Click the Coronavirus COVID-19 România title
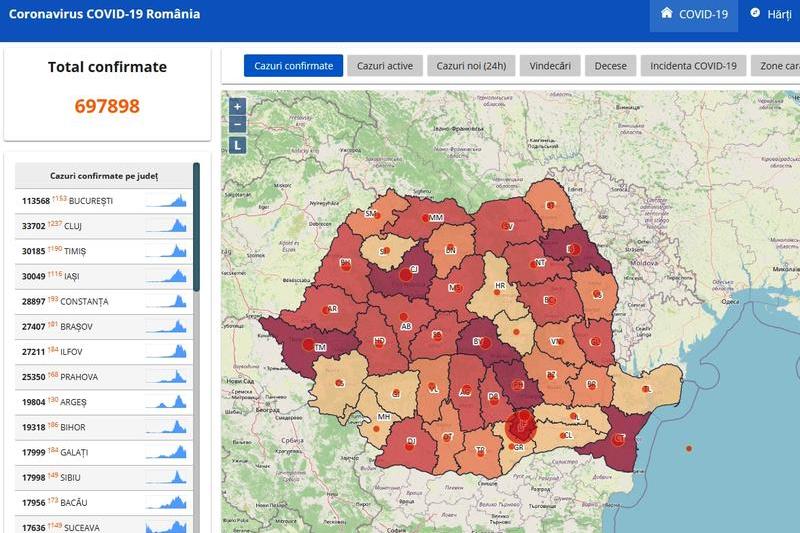Image resolution: width=800 pixels, height=533 pixels. coord(104,15)
